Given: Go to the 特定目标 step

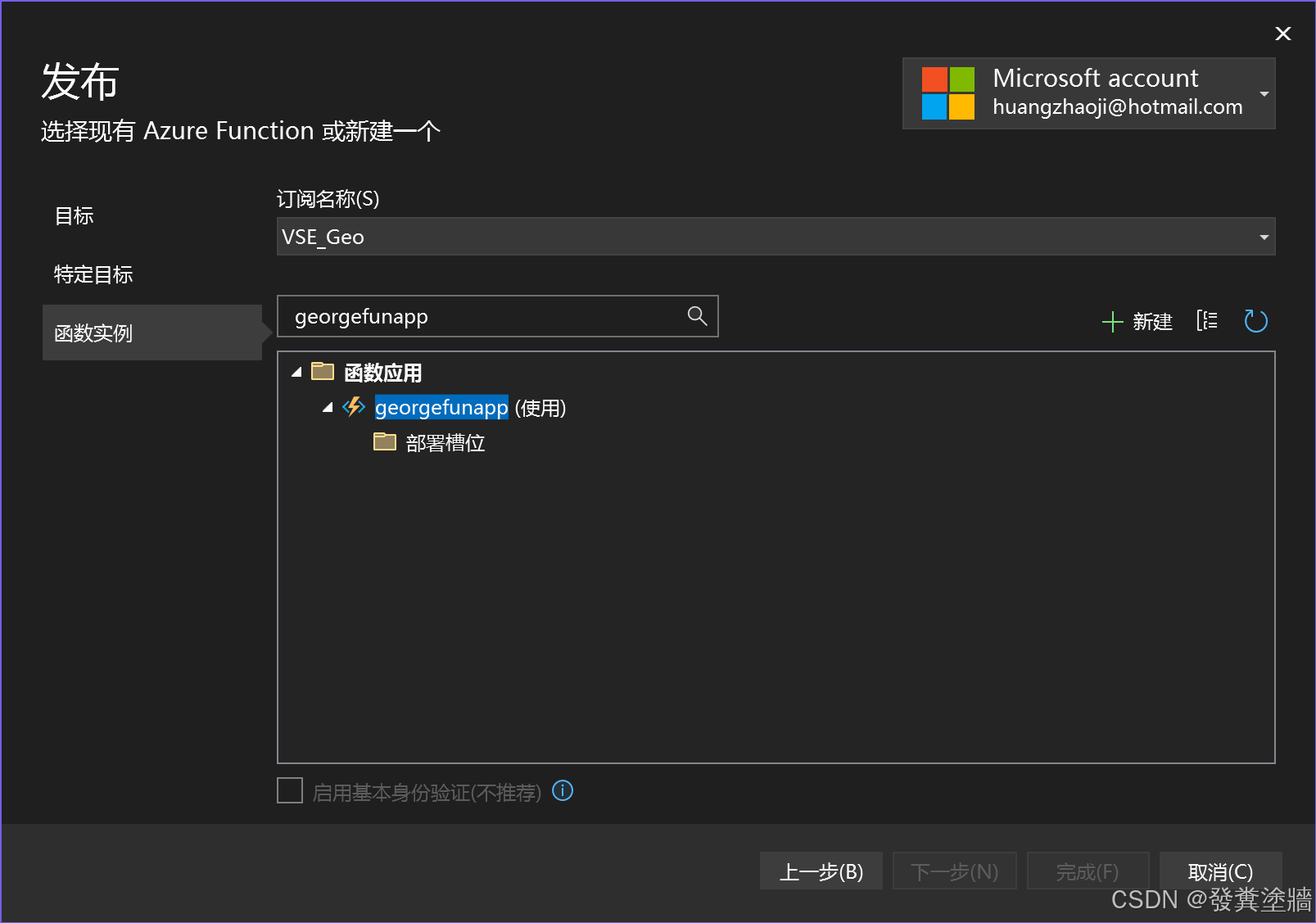Looking at the screenshot, I should (93, 275).
